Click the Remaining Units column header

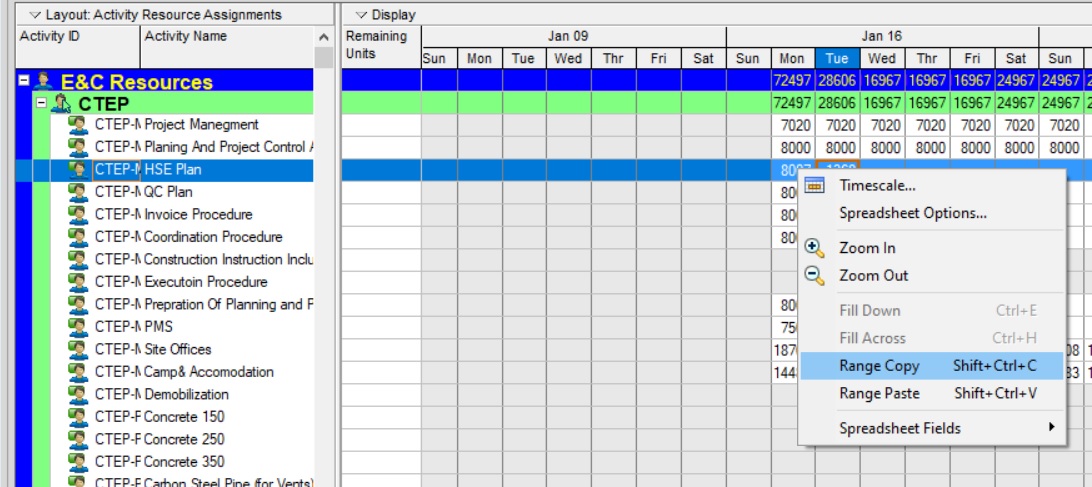pos(381,47)
